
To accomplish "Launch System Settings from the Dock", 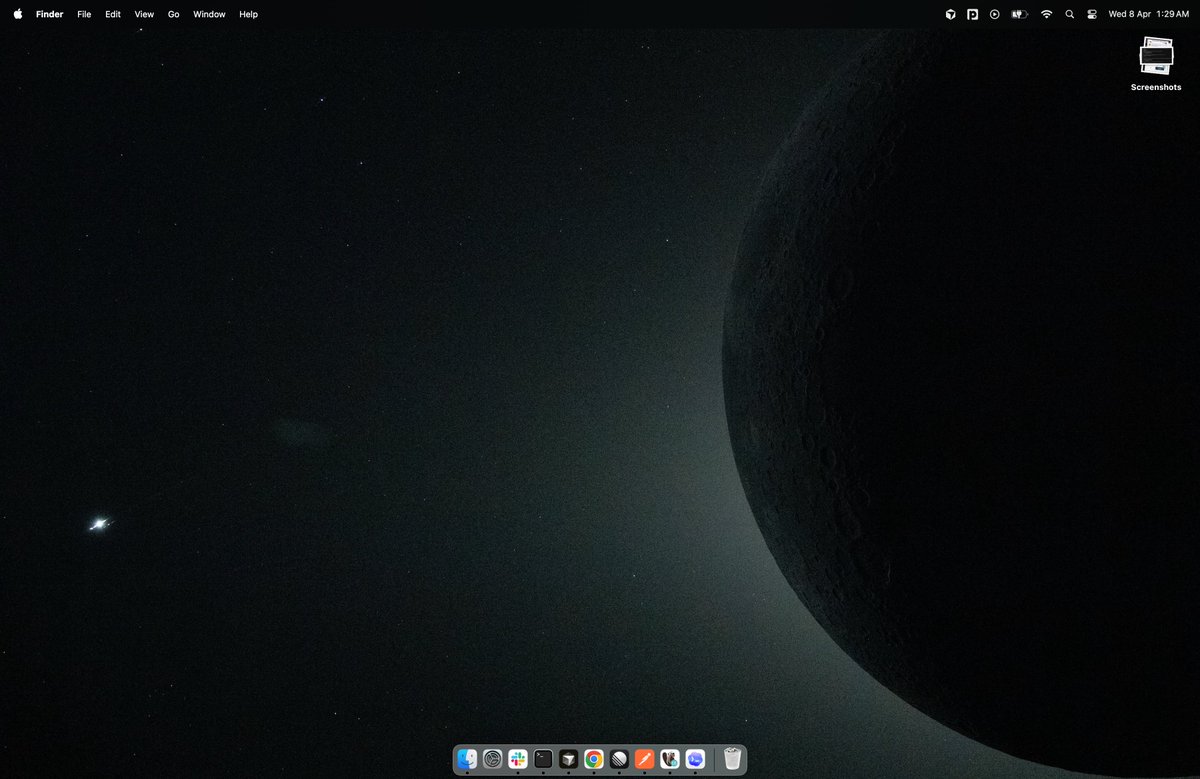I will tap(492, 759).
